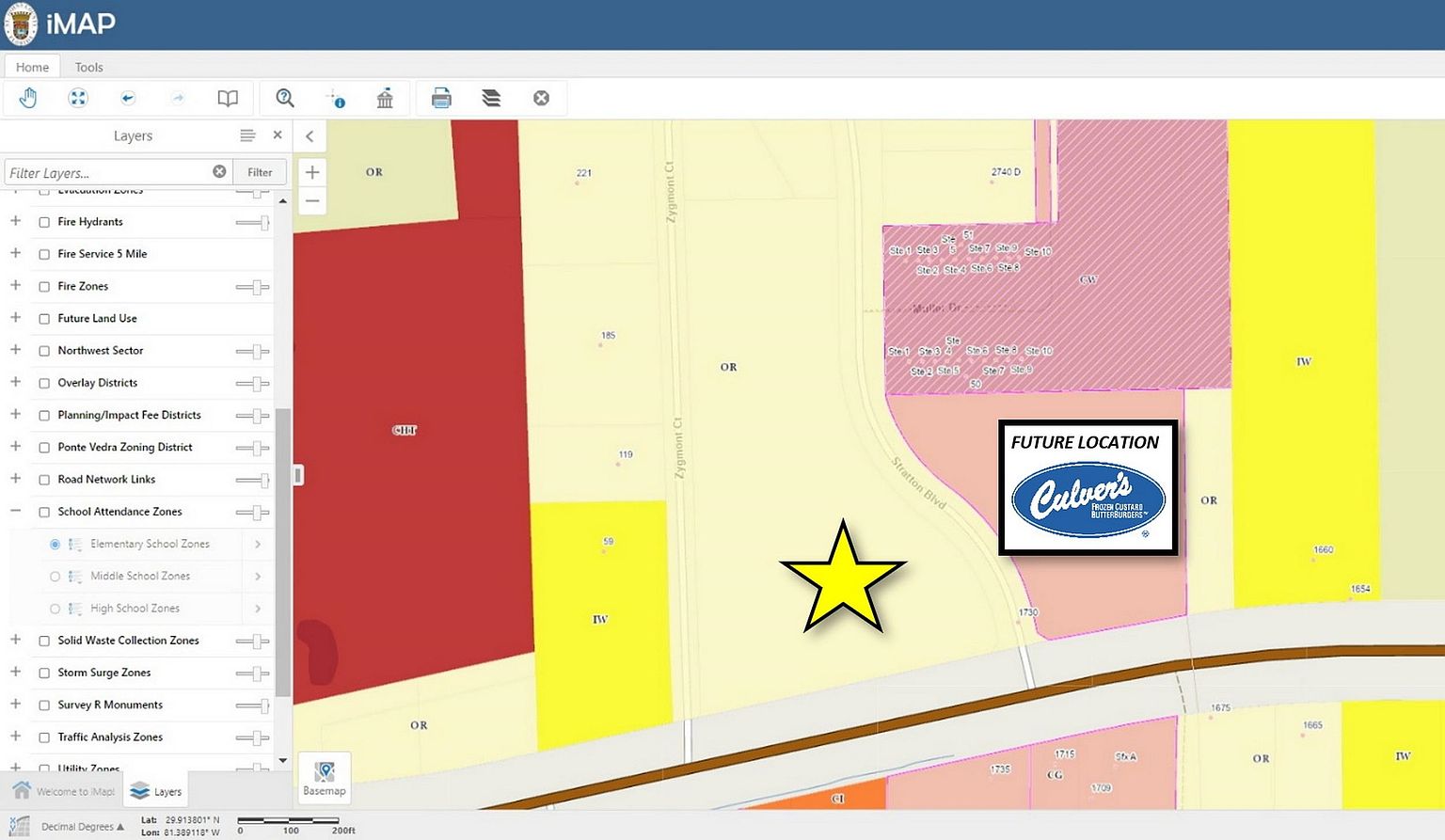
Task: Expand Solid Waste Collection Zones
Action: pos(15,640)
